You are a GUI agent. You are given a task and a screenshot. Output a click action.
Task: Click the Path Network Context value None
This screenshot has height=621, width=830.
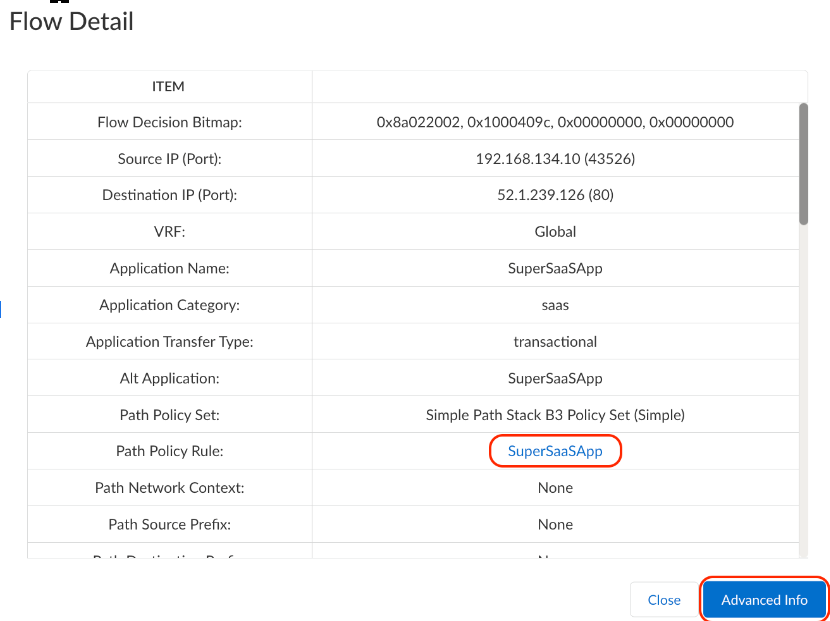pyautogui.click(x=555, y=487)
